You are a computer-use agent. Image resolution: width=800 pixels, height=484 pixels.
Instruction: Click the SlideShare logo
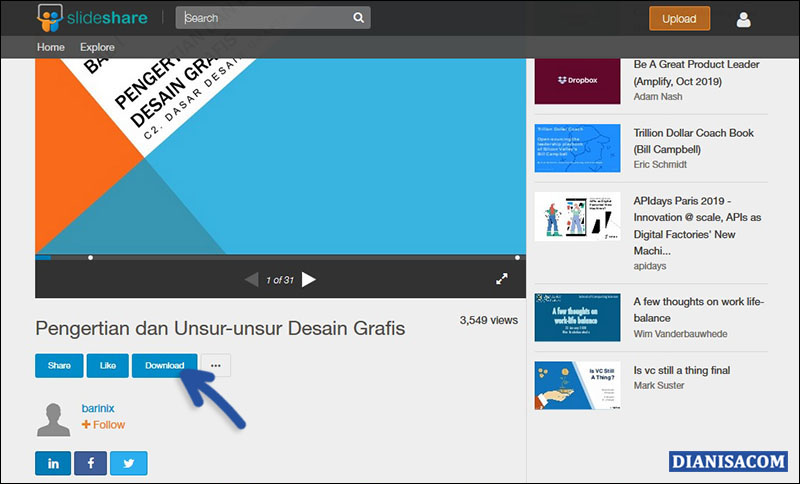(92, 18)
